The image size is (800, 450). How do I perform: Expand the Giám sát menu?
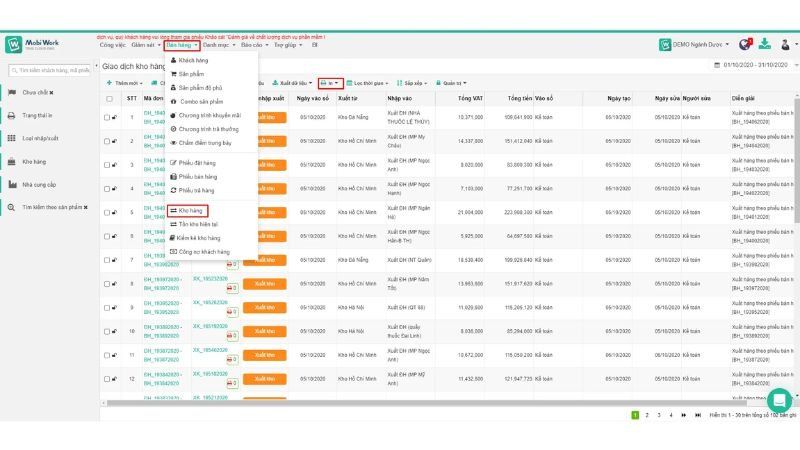click(145, 45)
